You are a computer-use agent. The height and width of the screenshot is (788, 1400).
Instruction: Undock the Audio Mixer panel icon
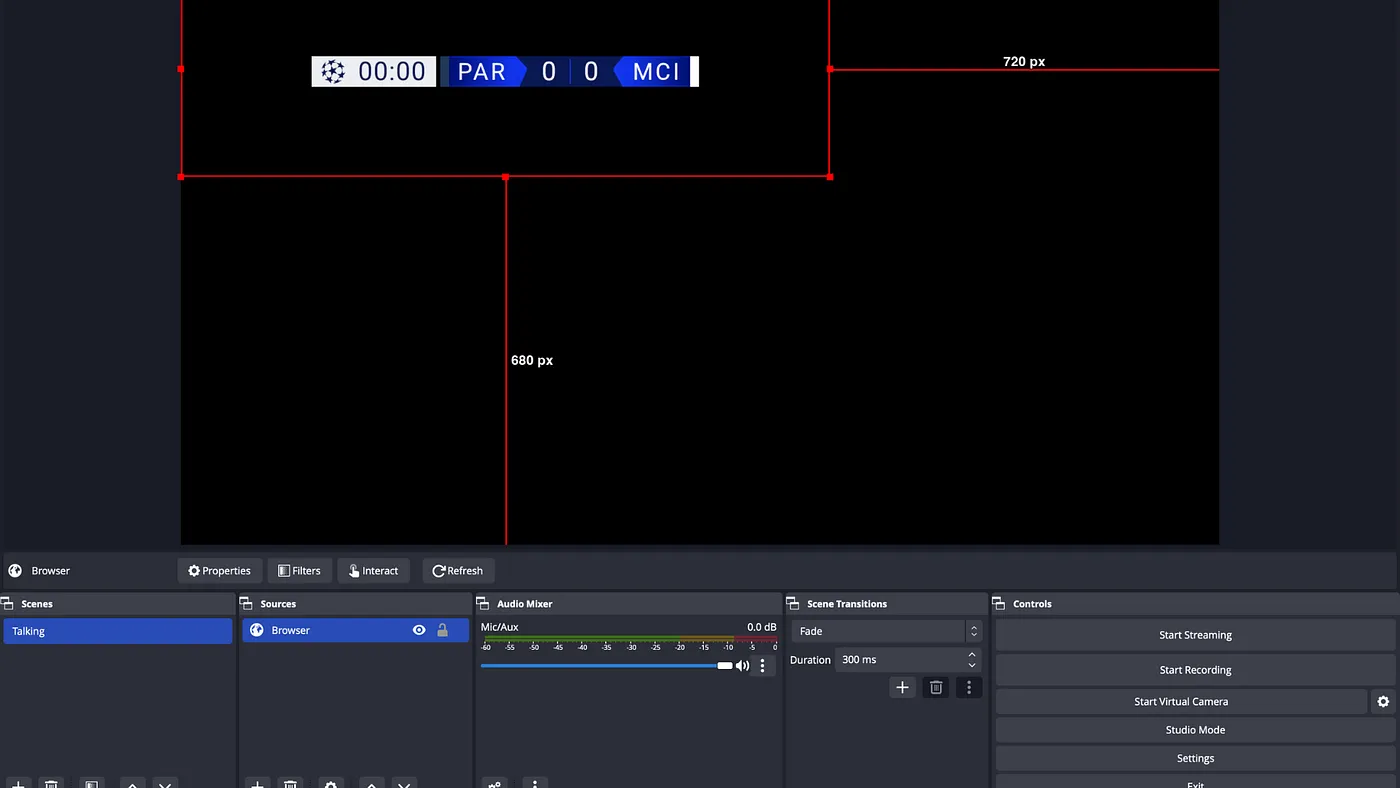pyautogui.click(x=483, y=604)
